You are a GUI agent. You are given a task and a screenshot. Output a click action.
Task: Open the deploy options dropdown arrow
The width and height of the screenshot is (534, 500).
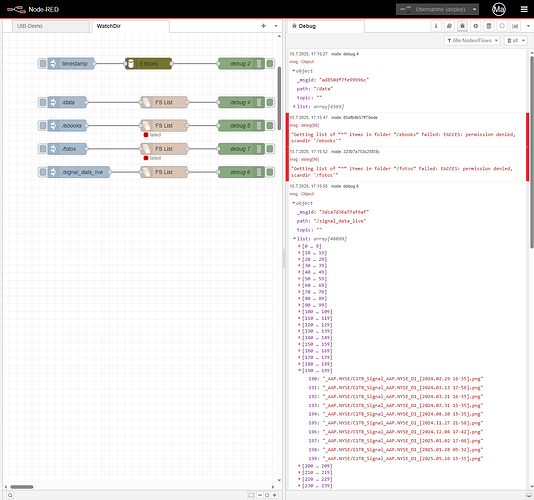(474, 9)
